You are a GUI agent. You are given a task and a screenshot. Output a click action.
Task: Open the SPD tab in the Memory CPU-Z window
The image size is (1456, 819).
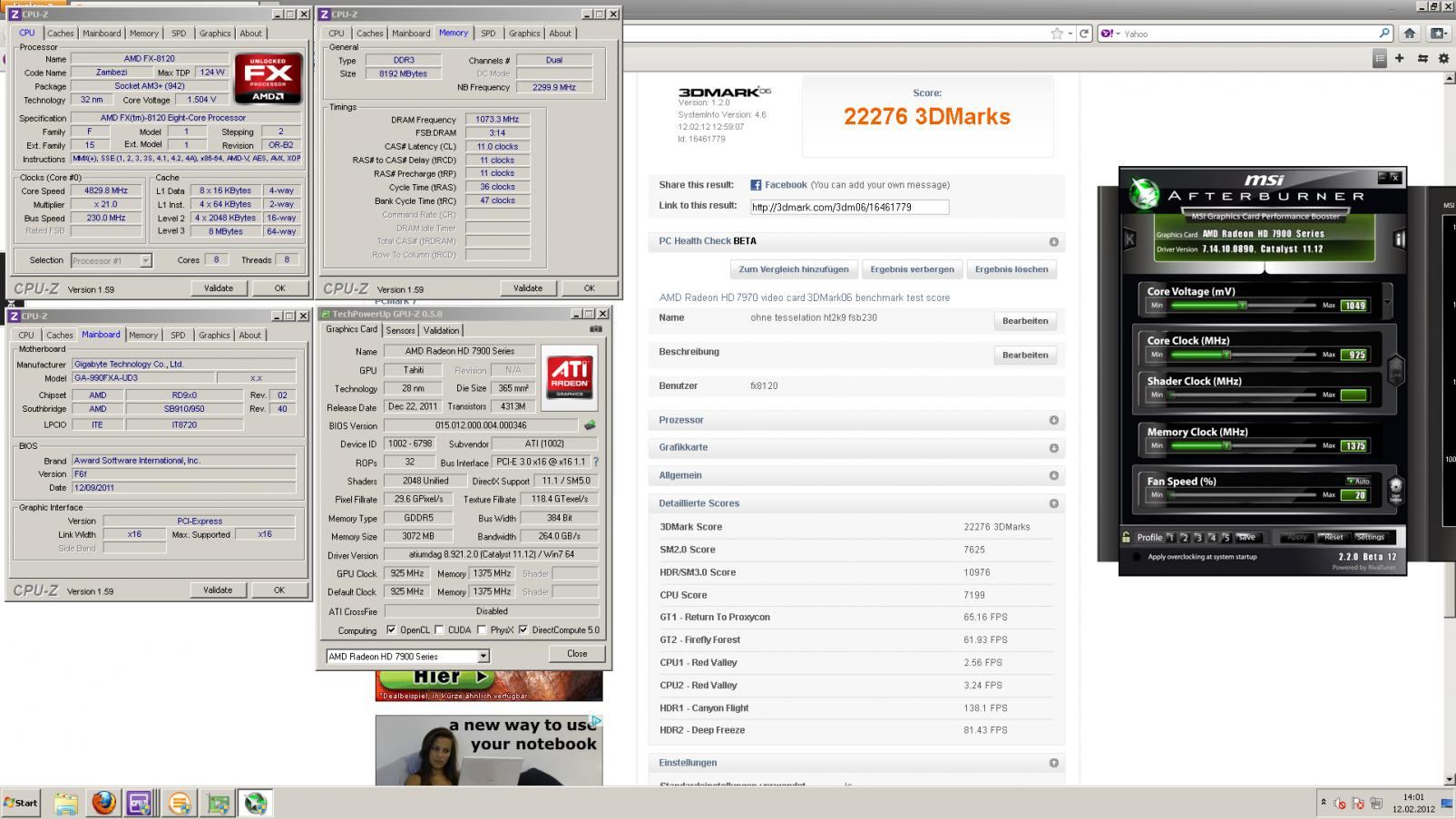488,34
